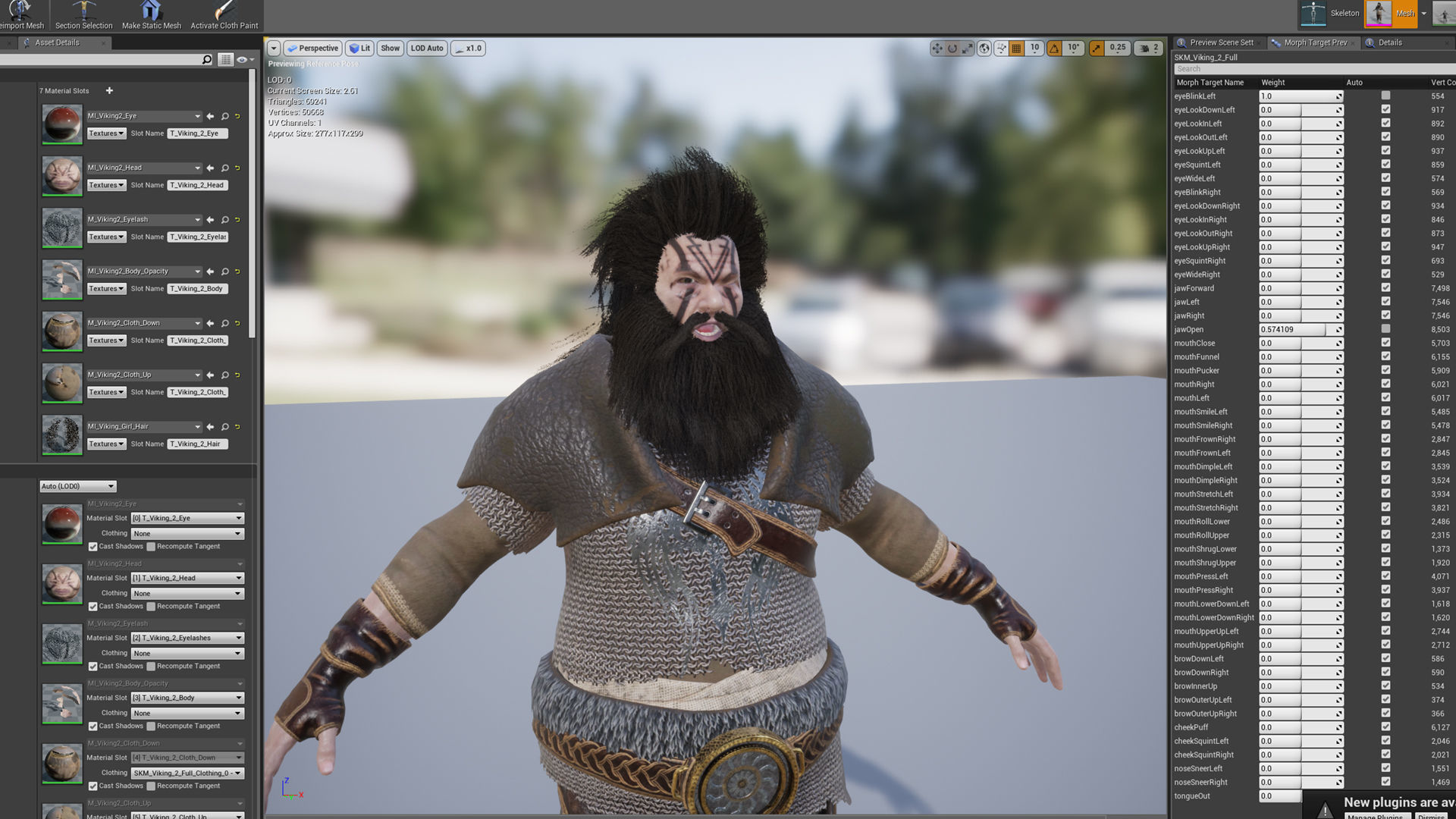Use selected asset arrow for MI_Viking2_Eye
Screen dimensions: 1456x819
210,116
